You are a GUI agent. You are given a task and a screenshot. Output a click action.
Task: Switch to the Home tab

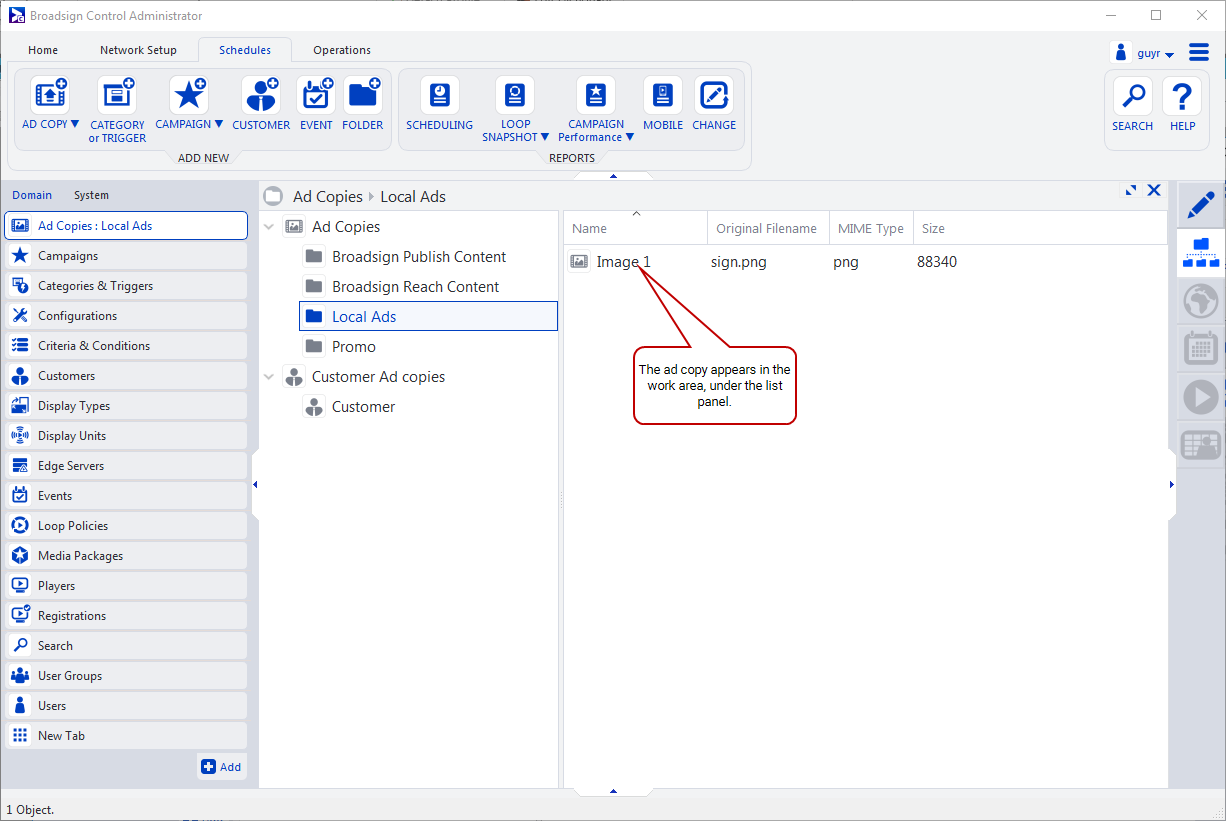tap(43, 50)
